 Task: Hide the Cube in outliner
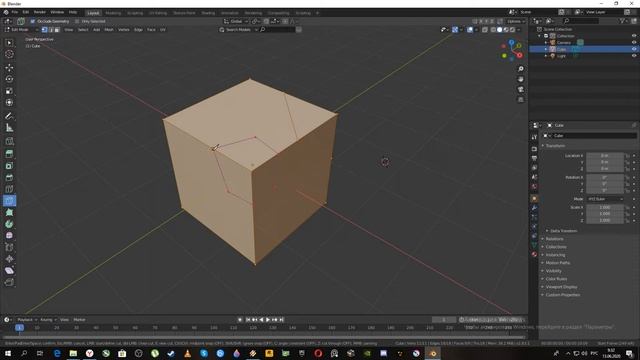(634, 49)
